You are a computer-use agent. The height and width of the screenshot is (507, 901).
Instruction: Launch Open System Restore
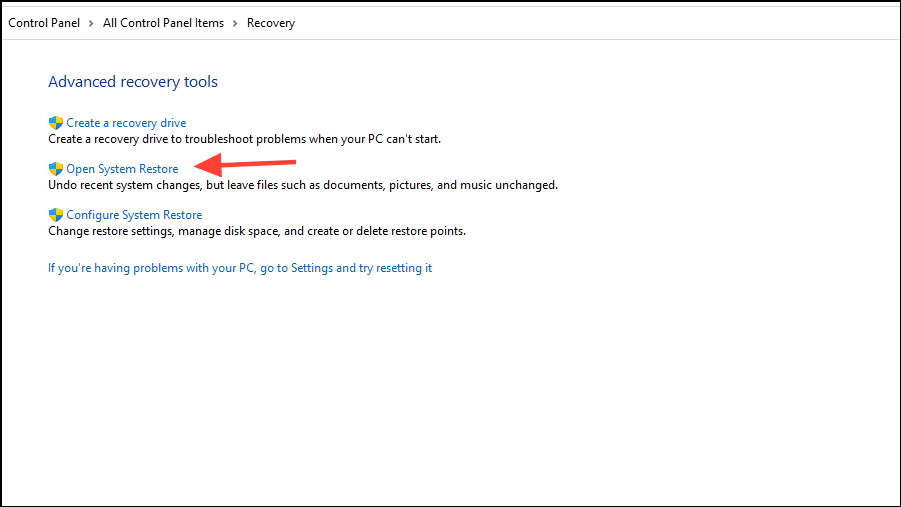[x=122, y=169]
